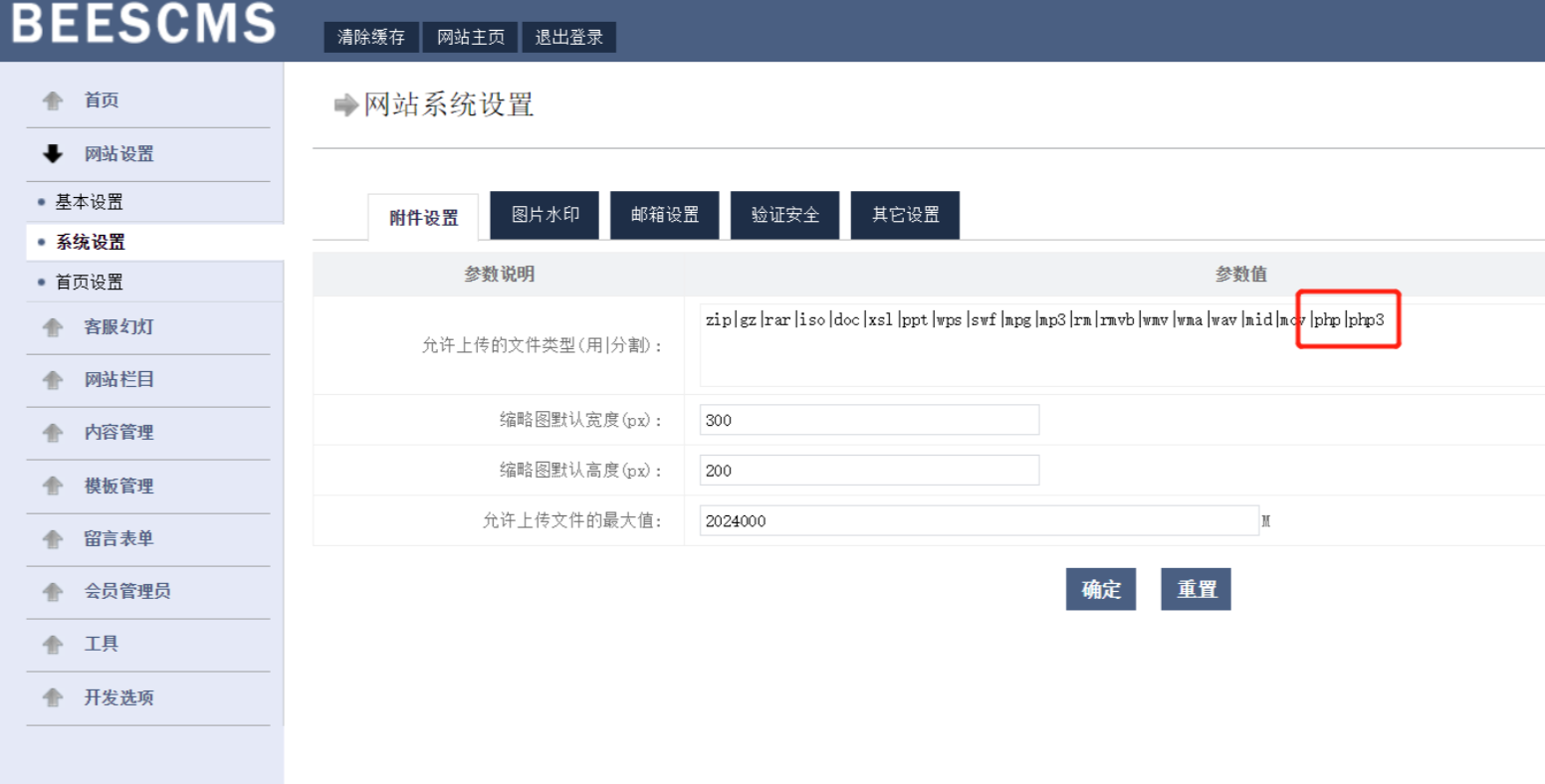Screen dimensions: 1545x784
Task: Click the arrow icon beside 会员管理员
Action: [53, 591]
